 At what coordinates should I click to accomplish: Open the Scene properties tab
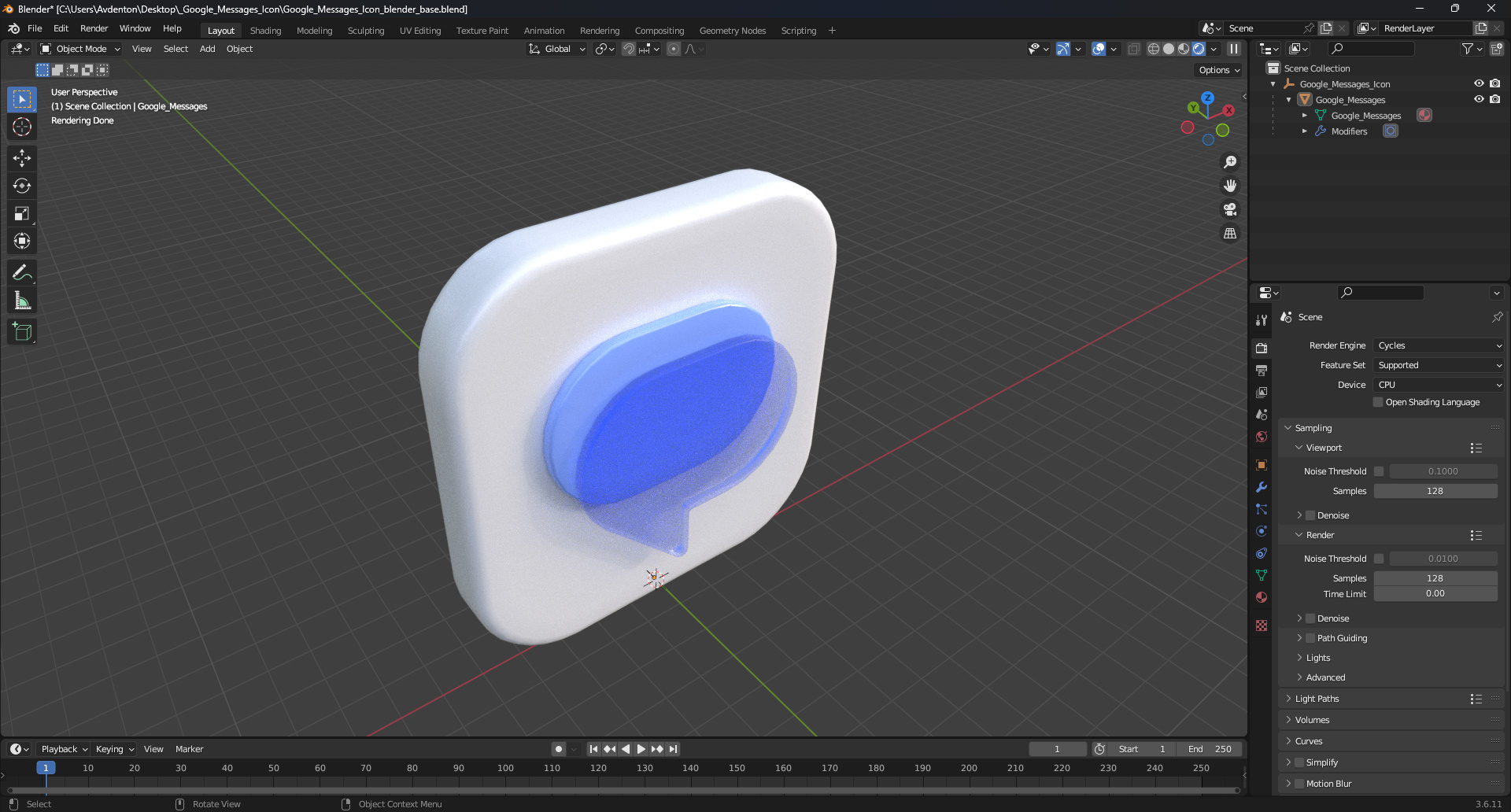tap(1262, 414)
